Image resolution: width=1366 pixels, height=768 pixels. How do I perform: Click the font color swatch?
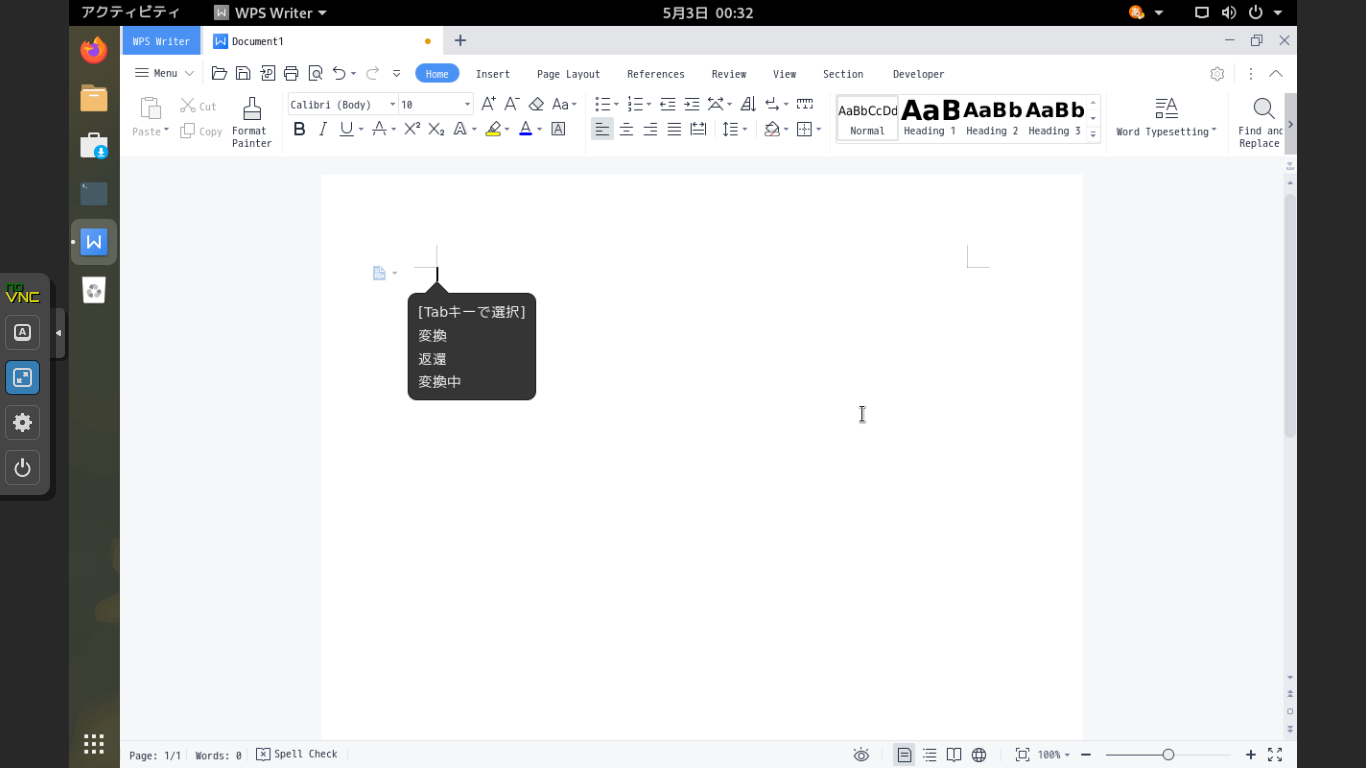(x=525, y=129)
